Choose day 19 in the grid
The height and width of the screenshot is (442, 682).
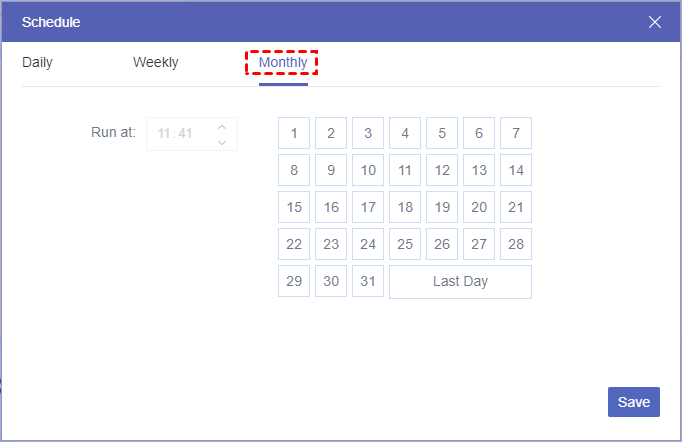point(442,207)
